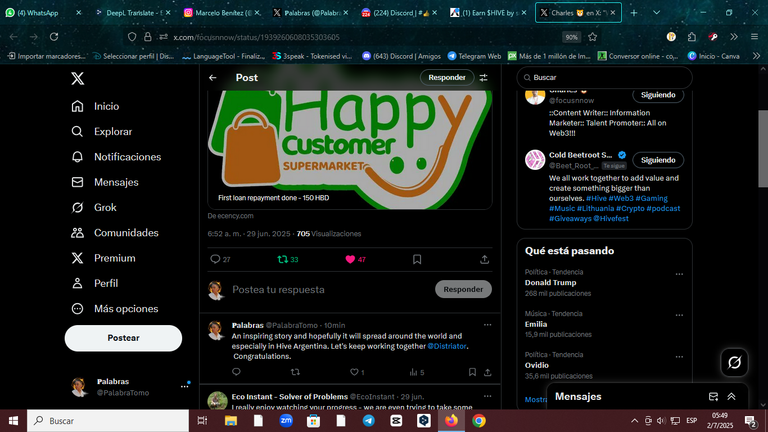
Task: Bookmark the Palabras comment
Action: point(472,372)
